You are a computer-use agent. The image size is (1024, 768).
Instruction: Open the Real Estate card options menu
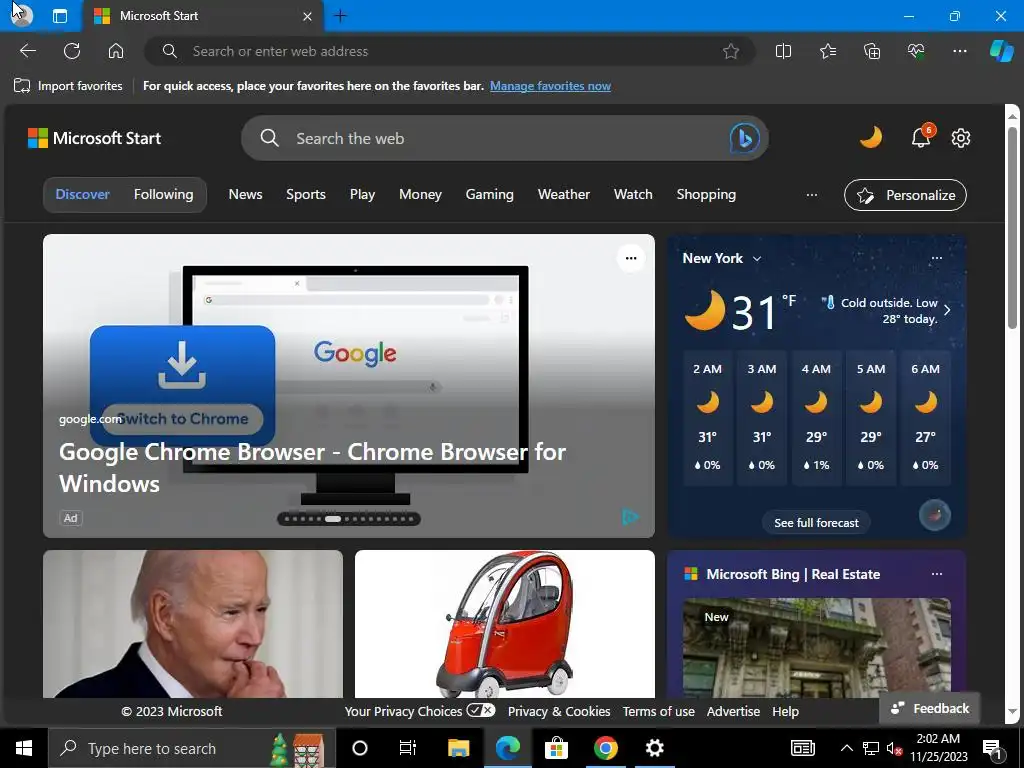tap(936, 574)
